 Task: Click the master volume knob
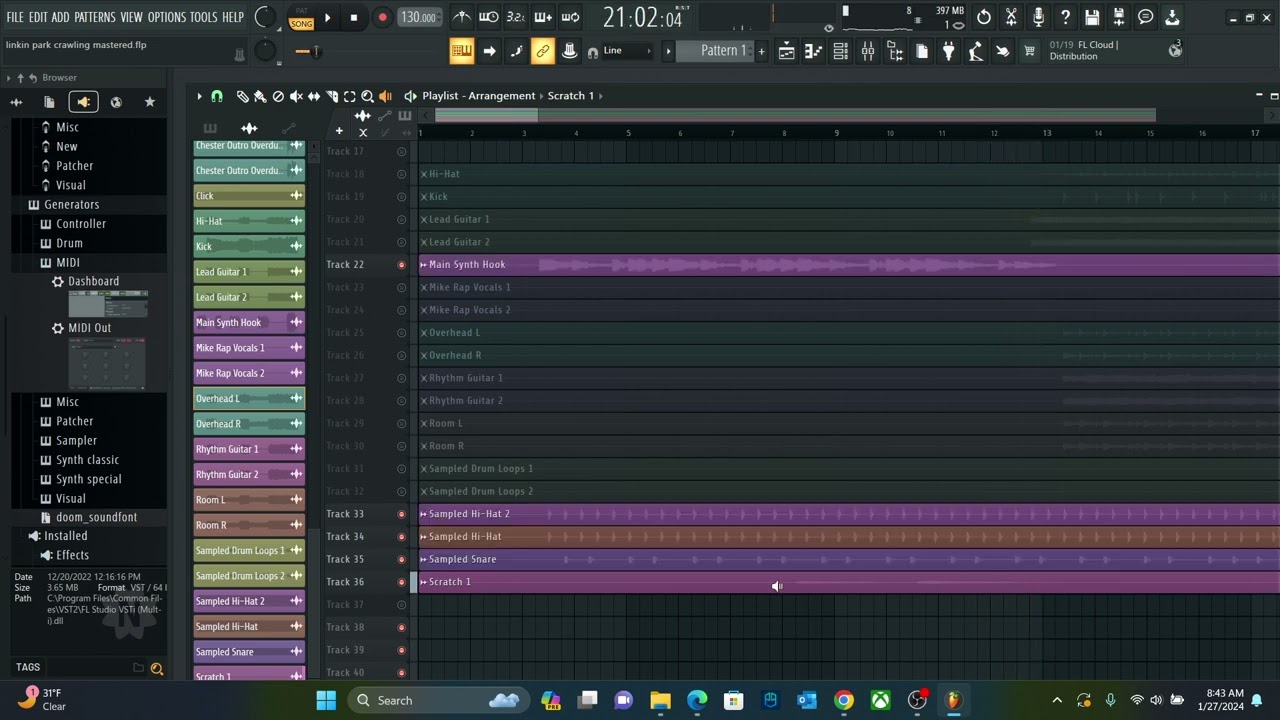[265, 17]
